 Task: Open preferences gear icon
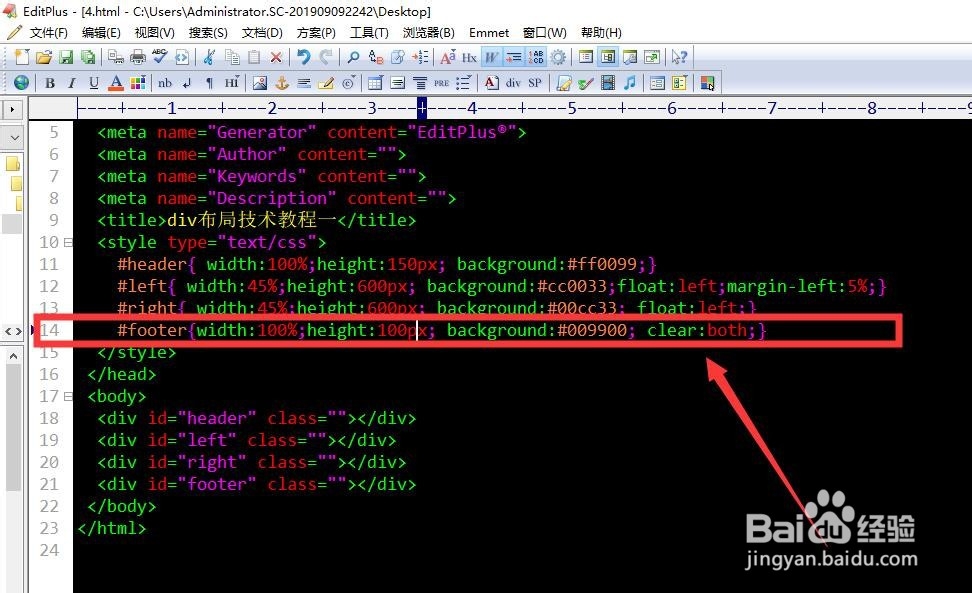pyautogui.click(x=558, y=58)
